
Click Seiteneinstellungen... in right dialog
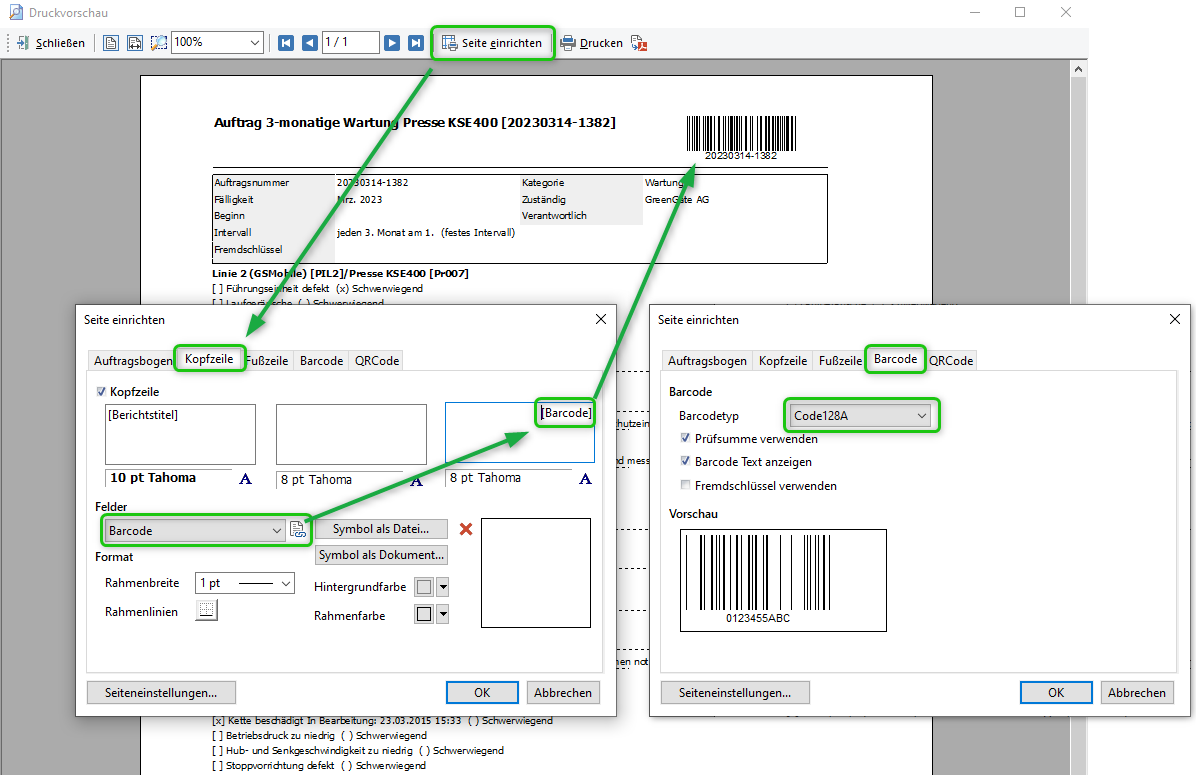coord(735,693)
